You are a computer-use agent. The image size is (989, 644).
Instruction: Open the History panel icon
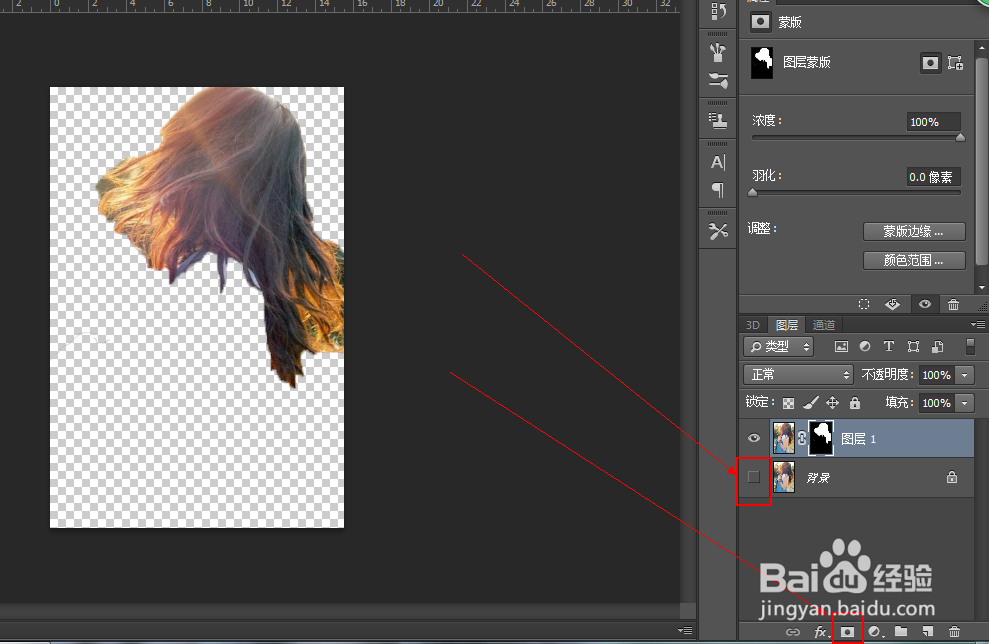point(718,11)
